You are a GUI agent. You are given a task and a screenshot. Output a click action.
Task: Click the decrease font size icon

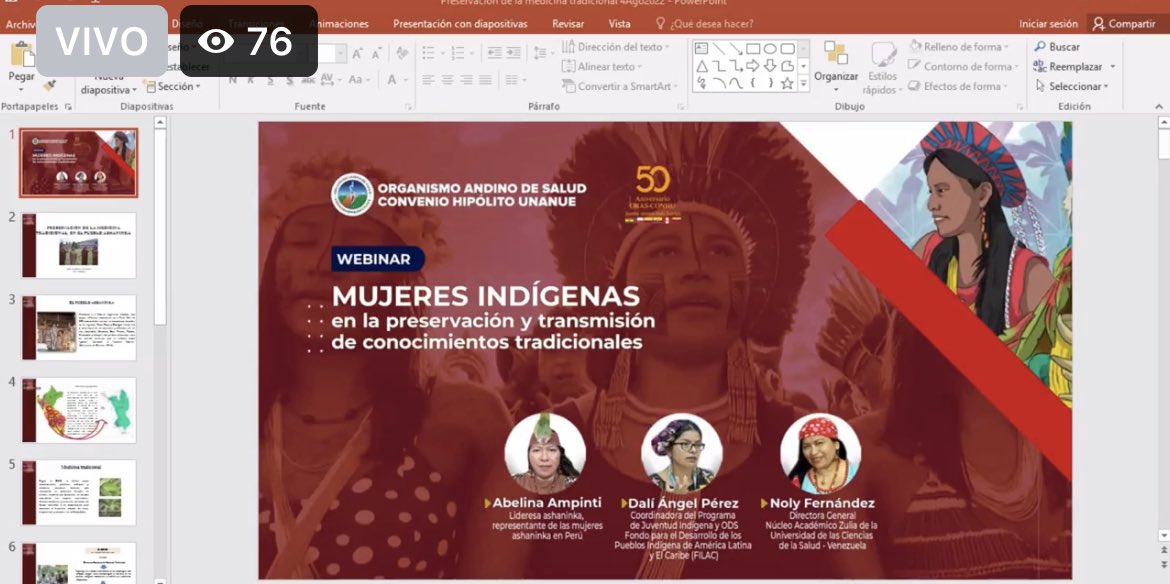point(376,54)
